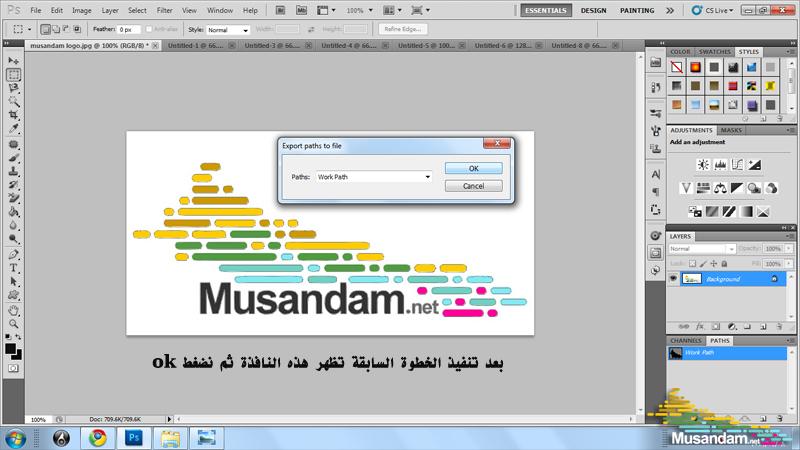The image size is (800, 450).
Task: Click the foreground color swatch
Action: [x=10, y=348]
